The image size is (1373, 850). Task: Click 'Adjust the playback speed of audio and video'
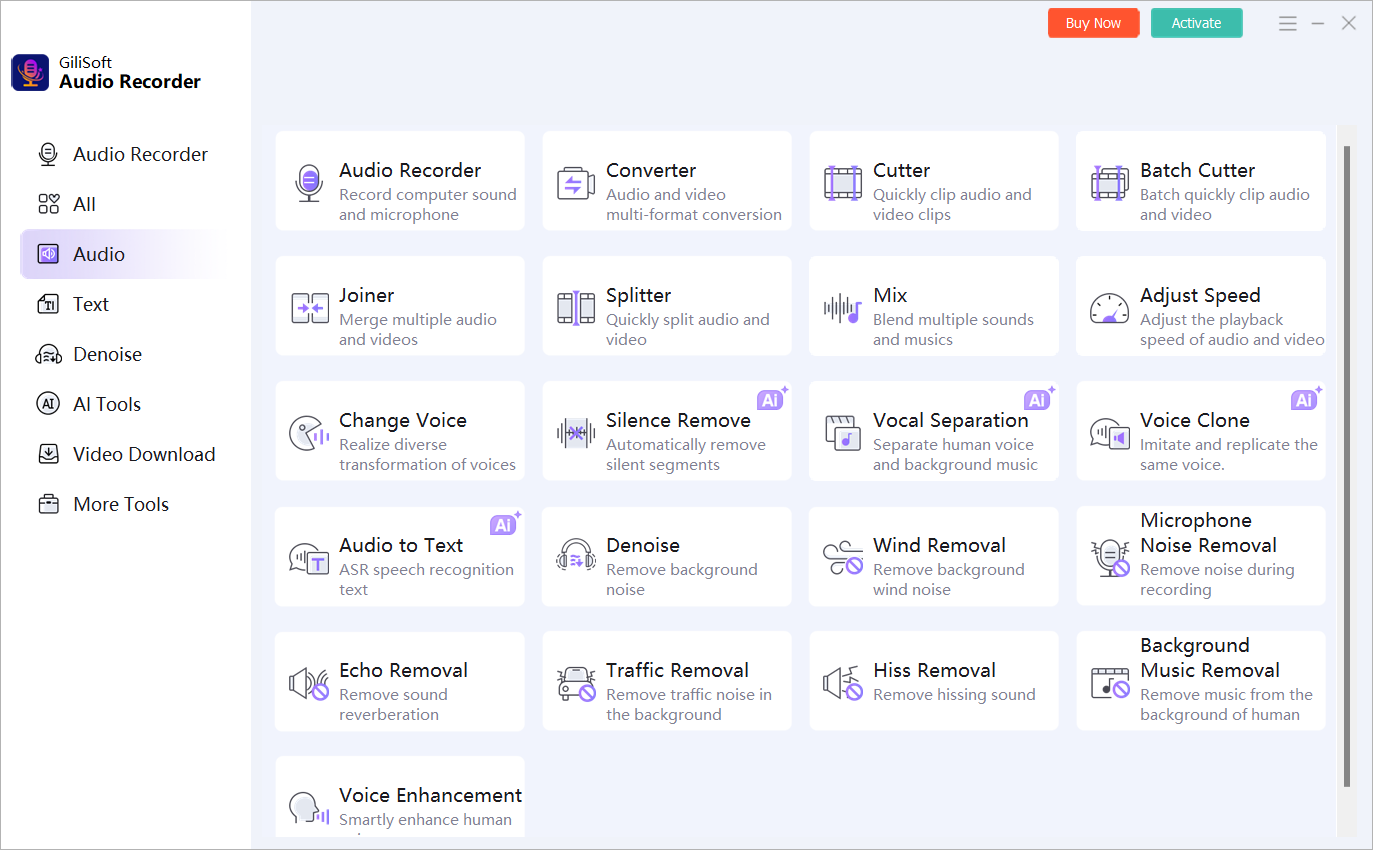[1232, 330]
